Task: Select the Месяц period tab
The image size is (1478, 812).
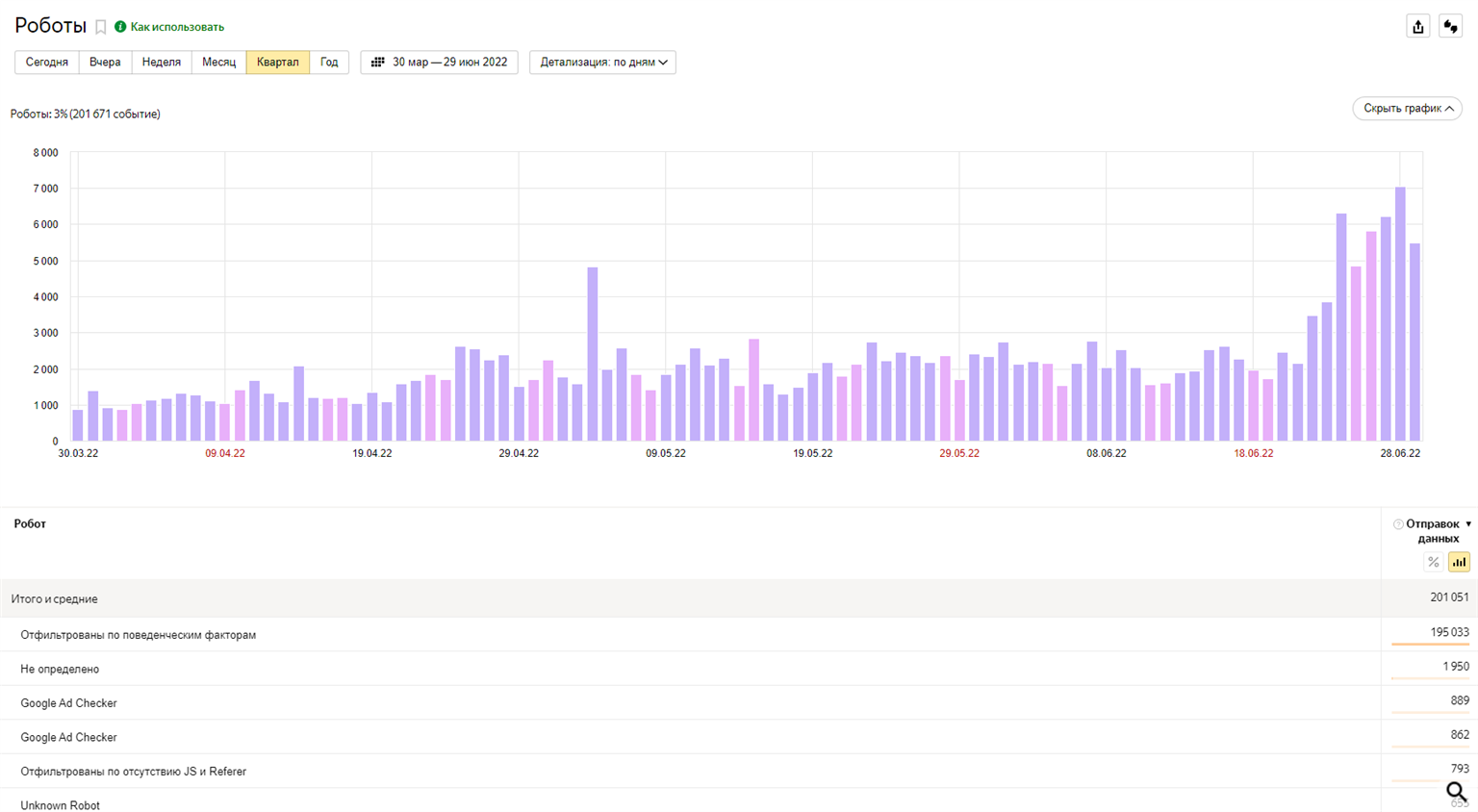Action: click(218, 63)
